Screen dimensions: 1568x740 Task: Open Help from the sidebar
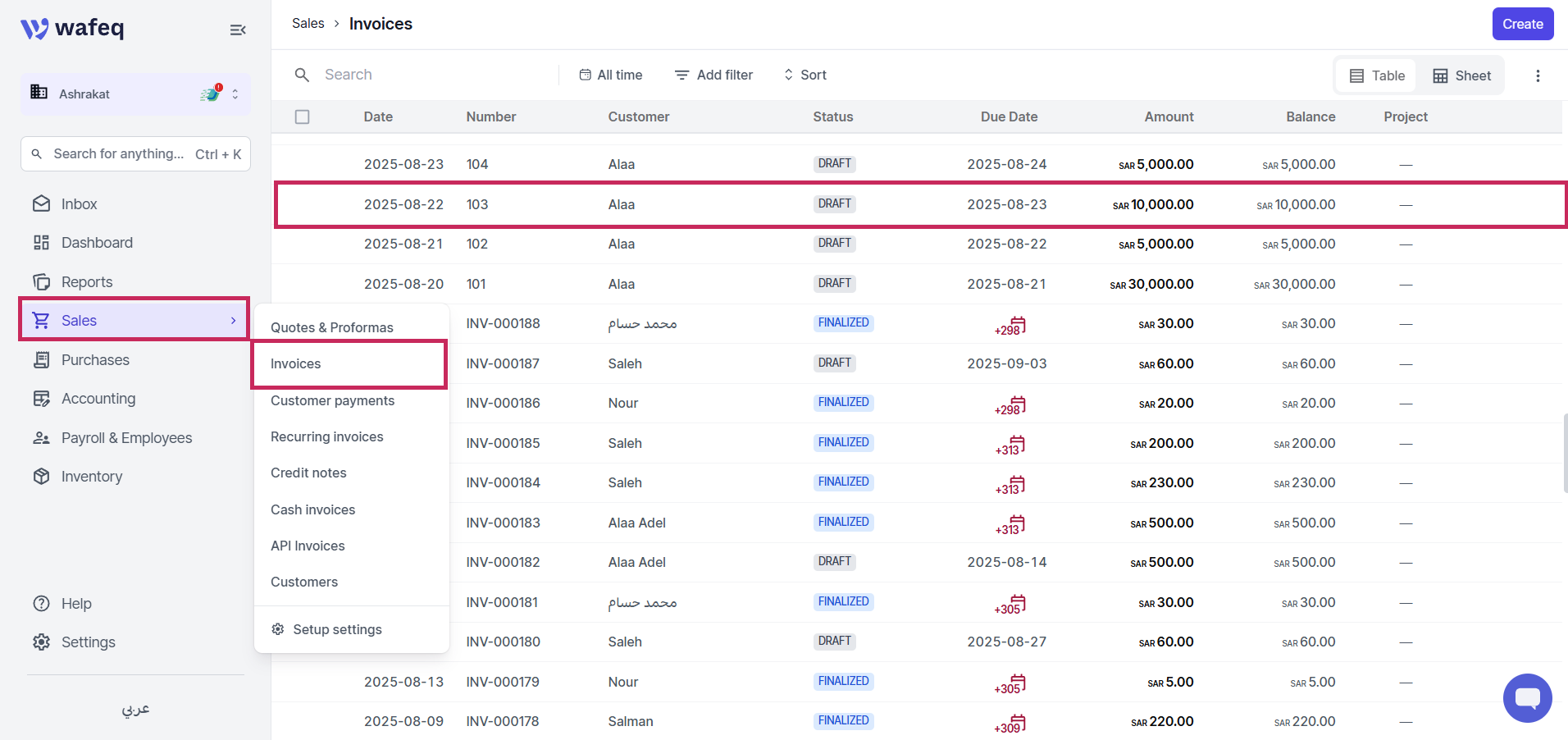pos(76,604)
